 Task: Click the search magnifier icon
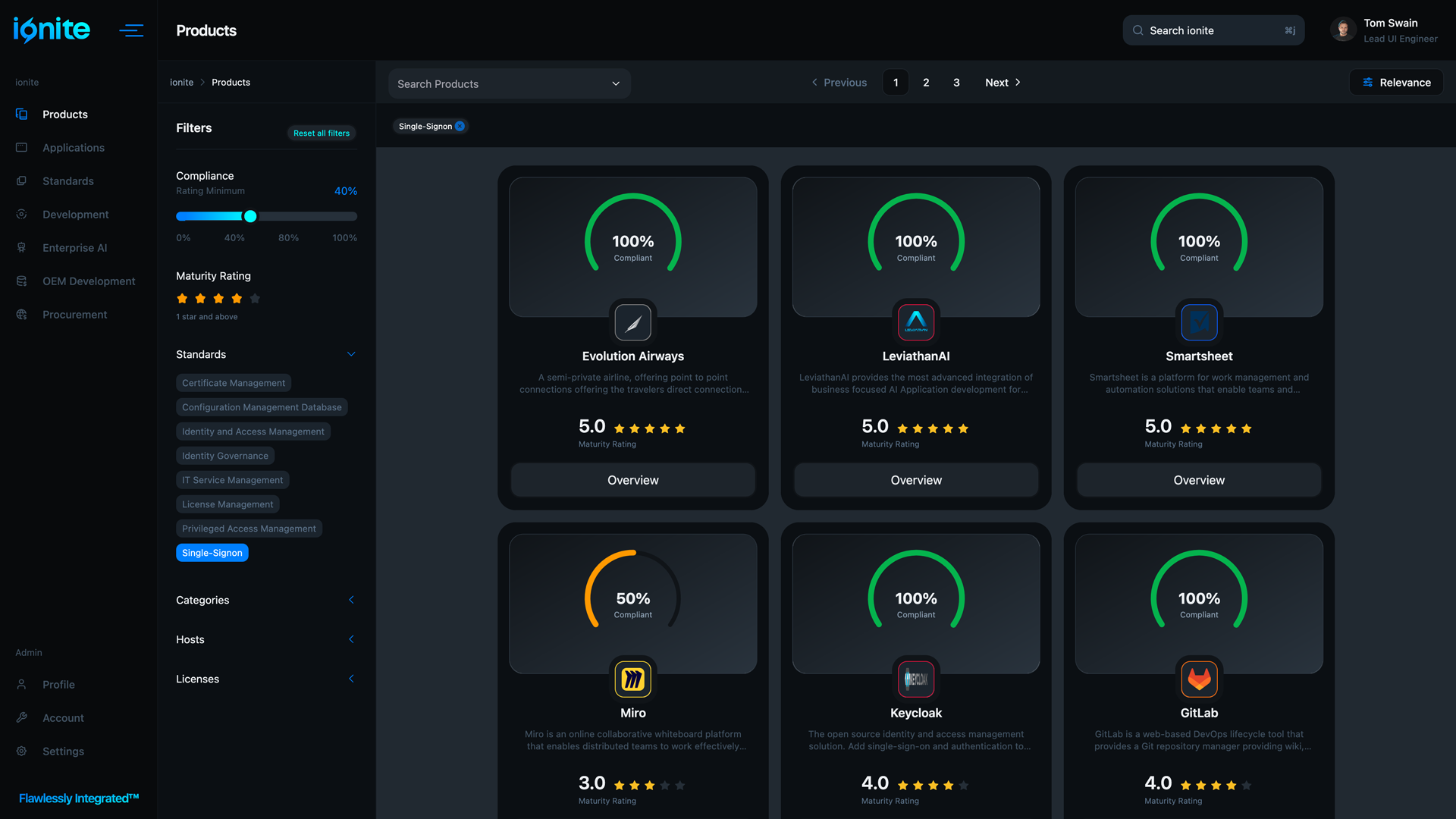pyautogui.click(x=1137, y=30)
